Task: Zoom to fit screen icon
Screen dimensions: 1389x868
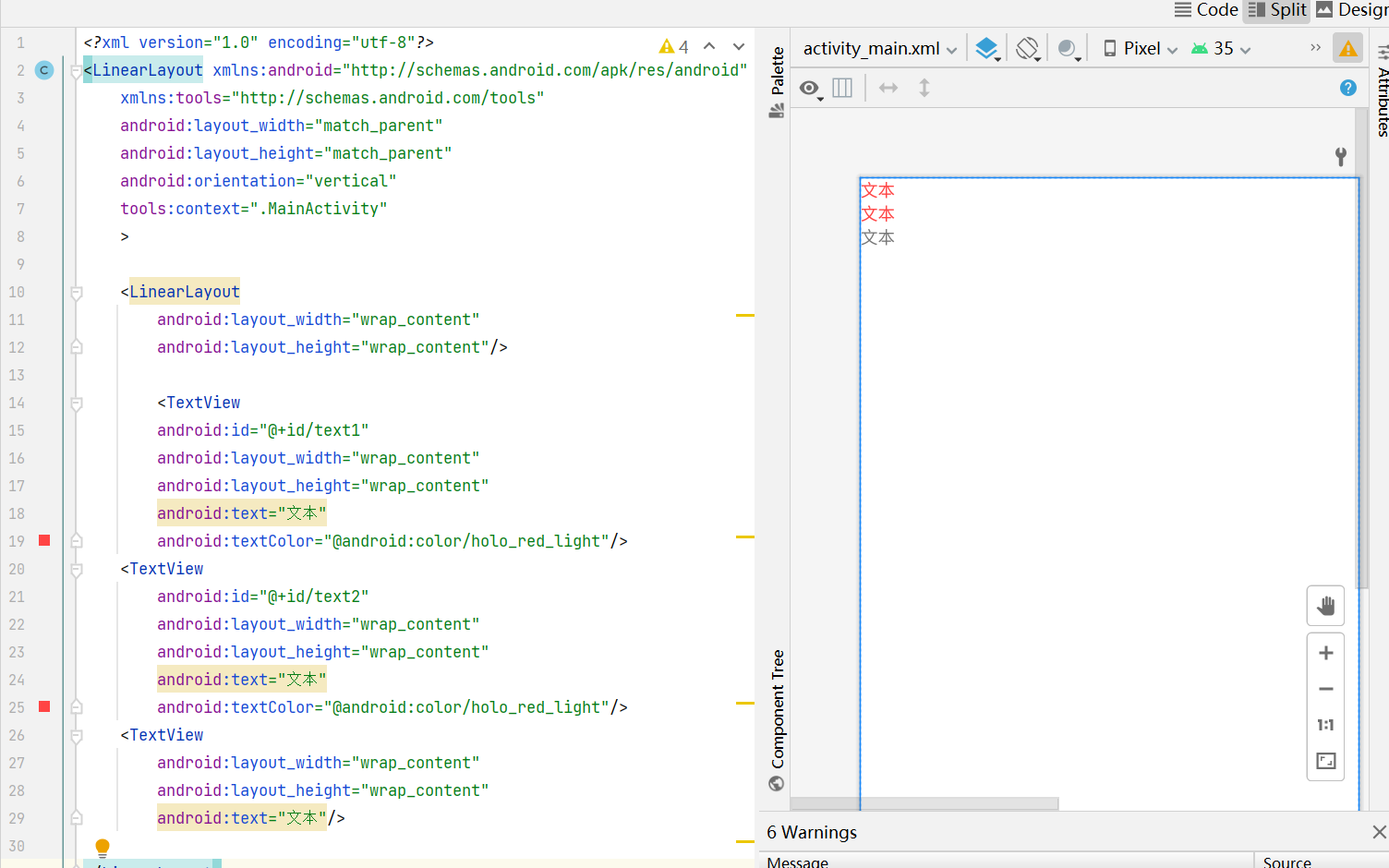Action: click(x=1326, y=761)
